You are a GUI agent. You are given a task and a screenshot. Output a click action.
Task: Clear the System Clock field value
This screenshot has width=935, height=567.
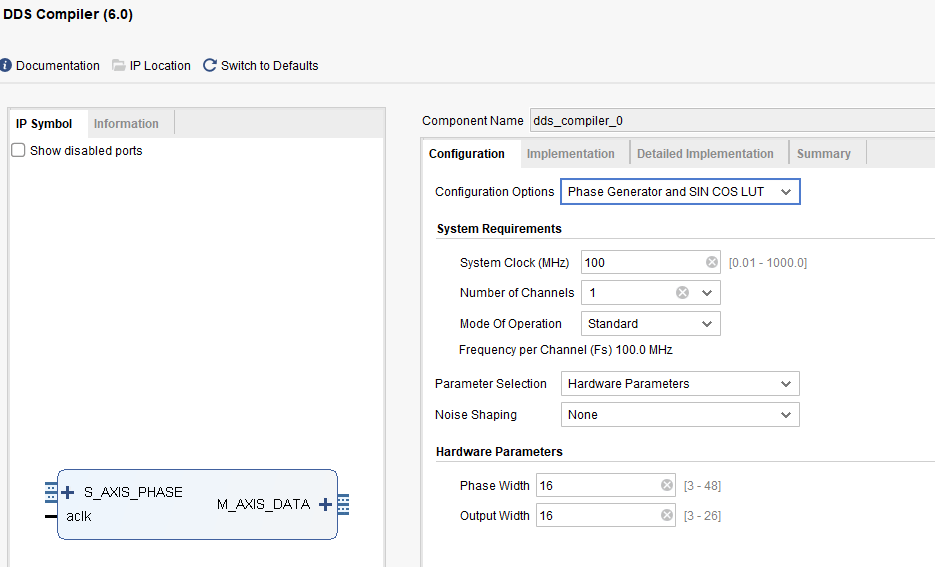712,263
